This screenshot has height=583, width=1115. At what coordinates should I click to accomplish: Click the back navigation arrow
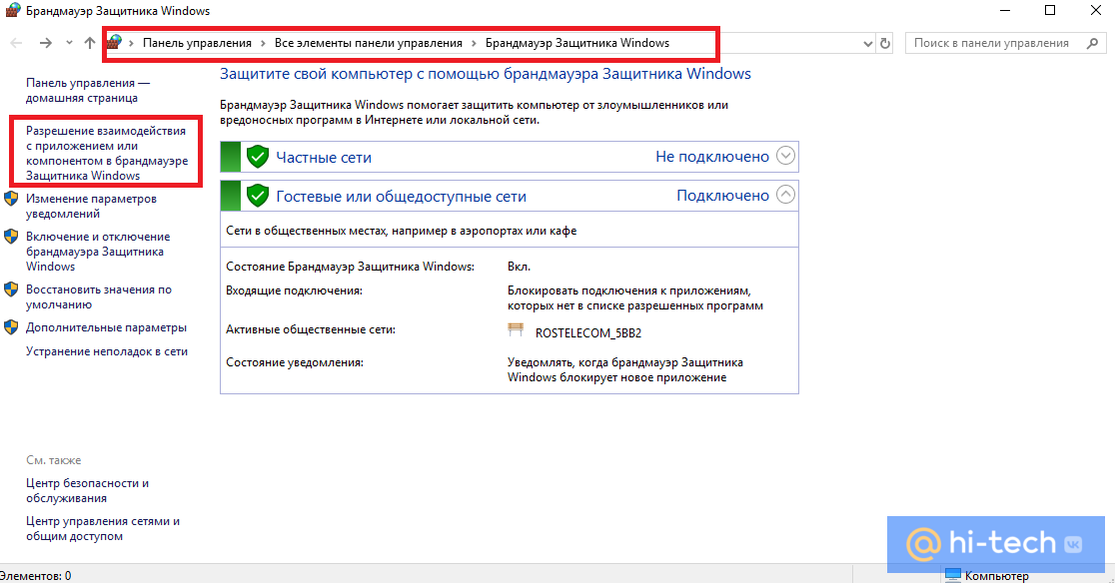tap(16, 43)
